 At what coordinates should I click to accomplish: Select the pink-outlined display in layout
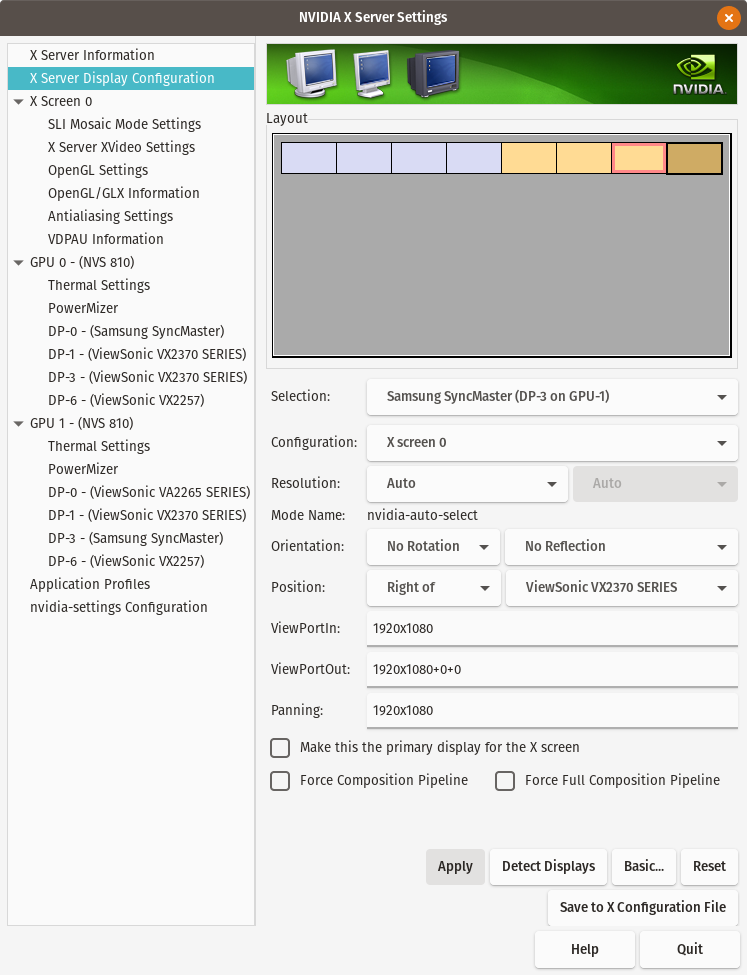click(x=639, y=158)
